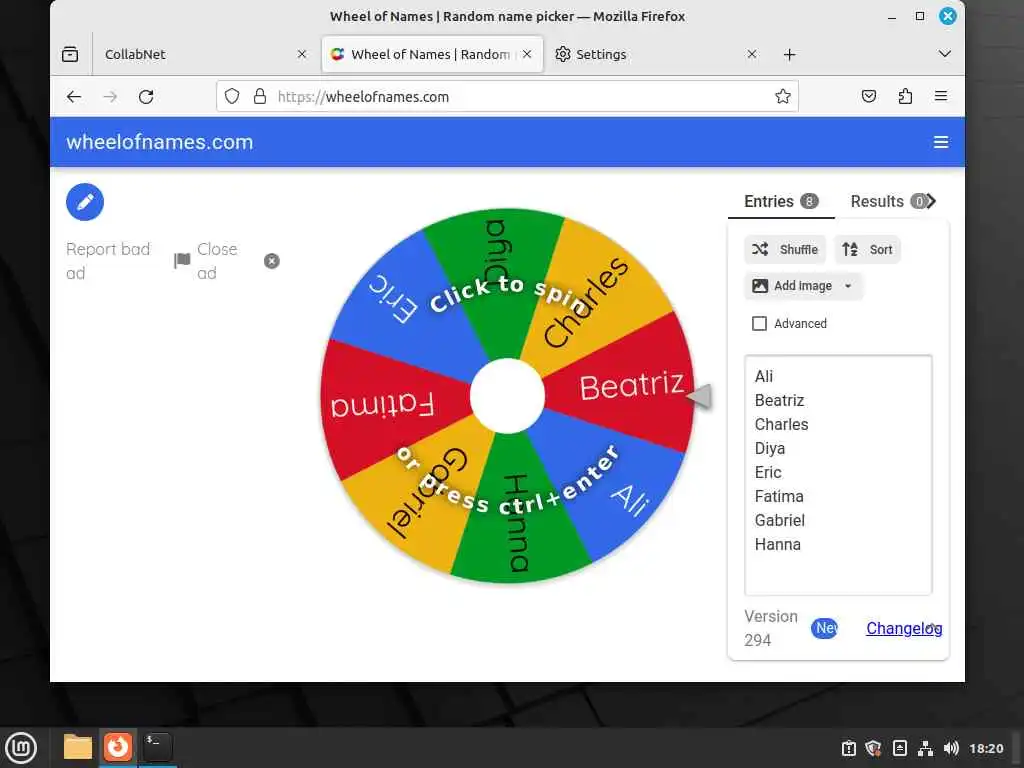
Task: Open the wheelofnames hamburger menu
Action: pyautogui.click(x=940, y=142)
